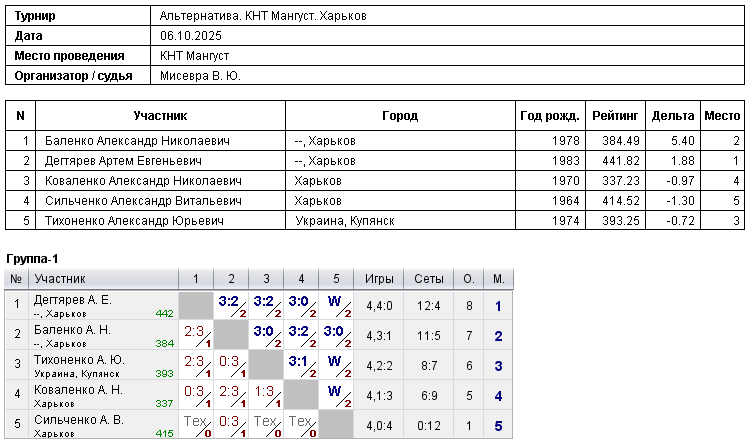Select Дегтярев А. Е. in Группа-1 table

tap(73, 300)
